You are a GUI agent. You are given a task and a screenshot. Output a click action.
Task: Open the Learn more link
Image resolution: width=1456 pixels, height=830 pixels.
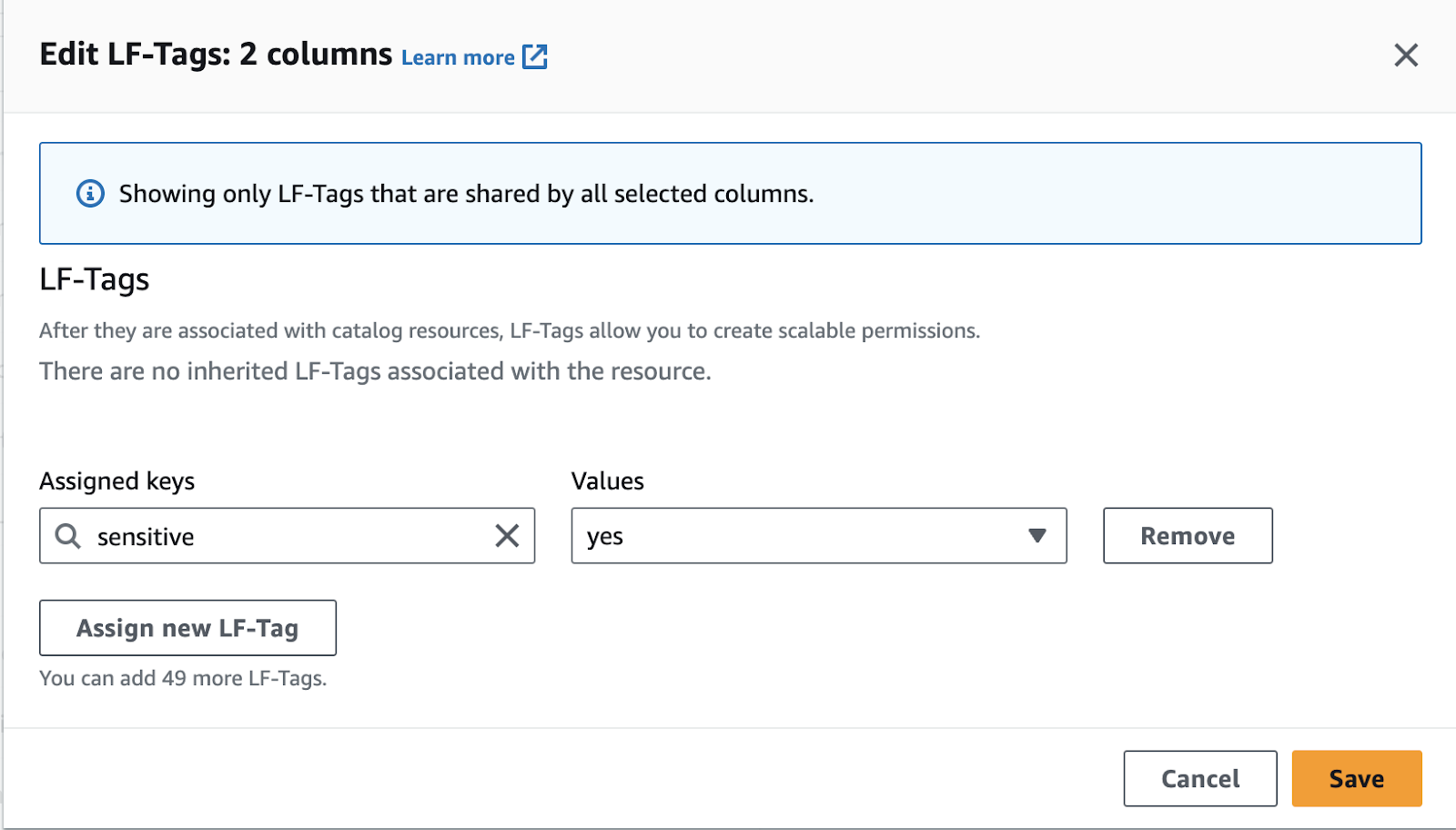pos(458,58)
